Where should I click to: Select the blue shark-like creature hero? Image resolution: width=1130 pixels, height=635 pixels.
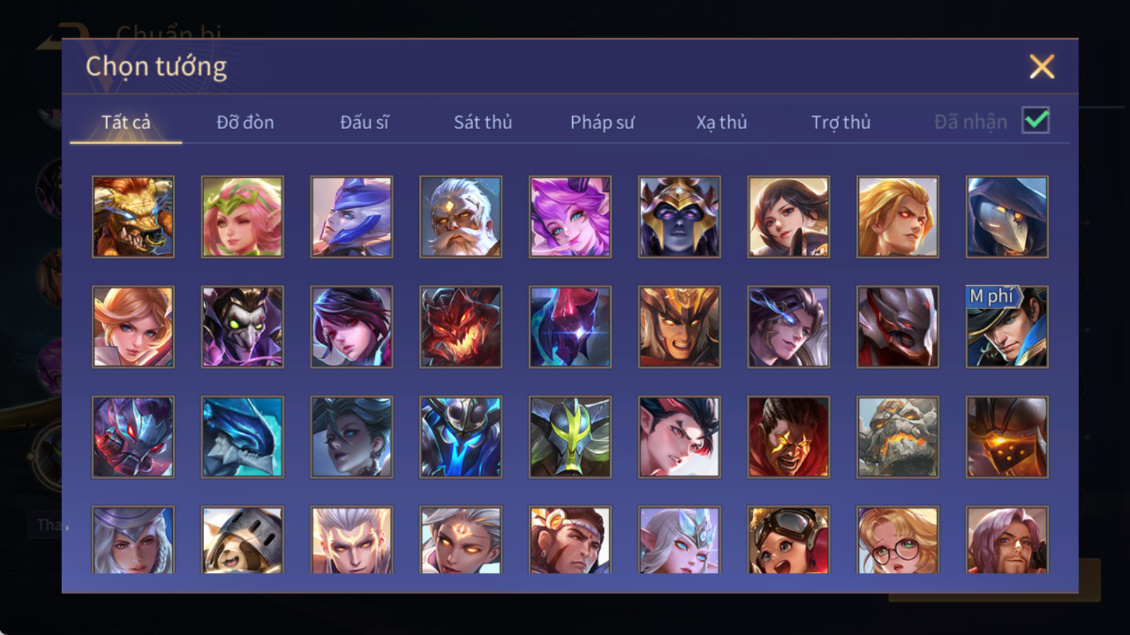(242, 437)
